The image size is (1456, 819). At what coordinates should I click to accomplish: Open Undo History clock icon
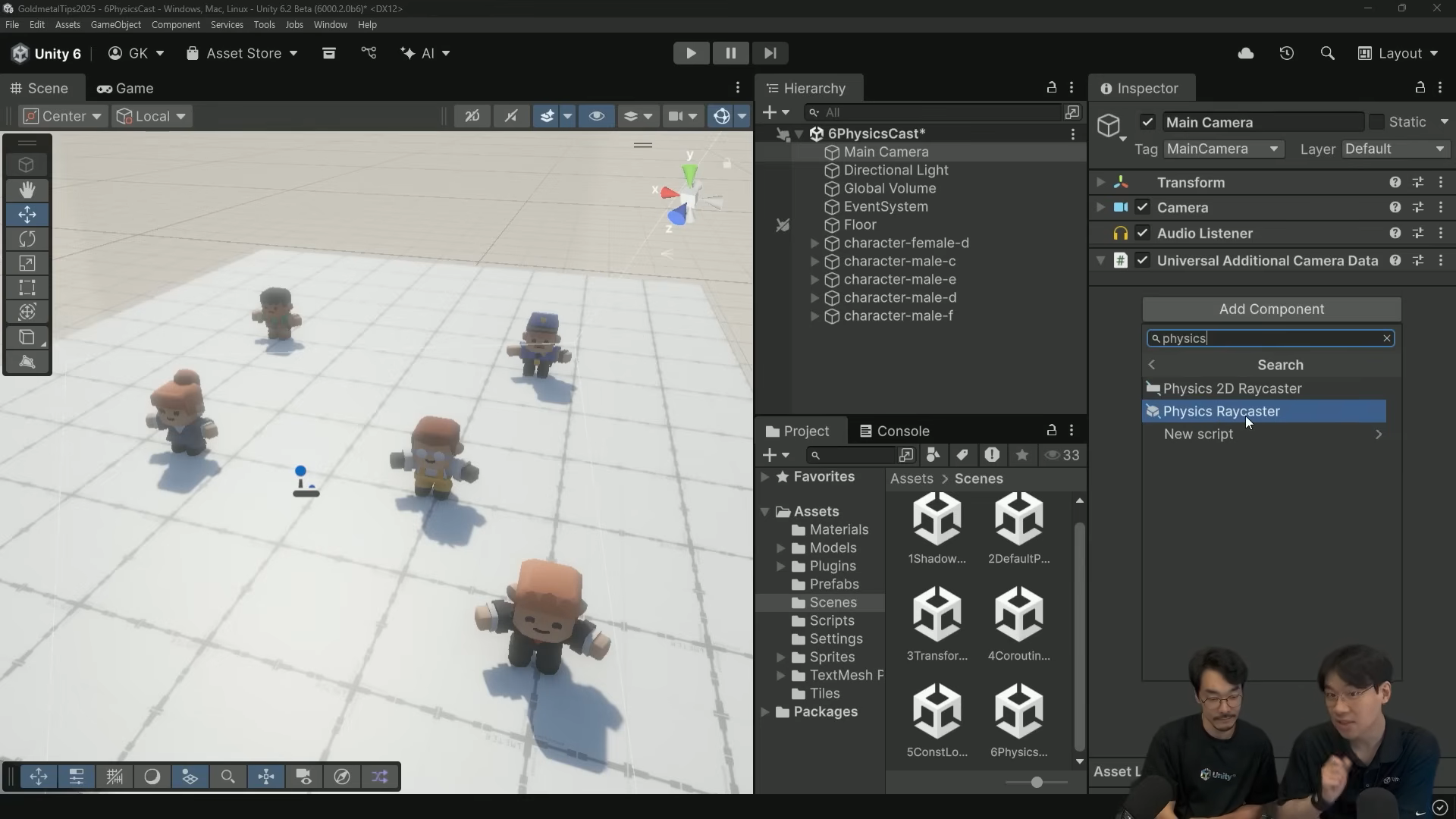coord(1286,53)
